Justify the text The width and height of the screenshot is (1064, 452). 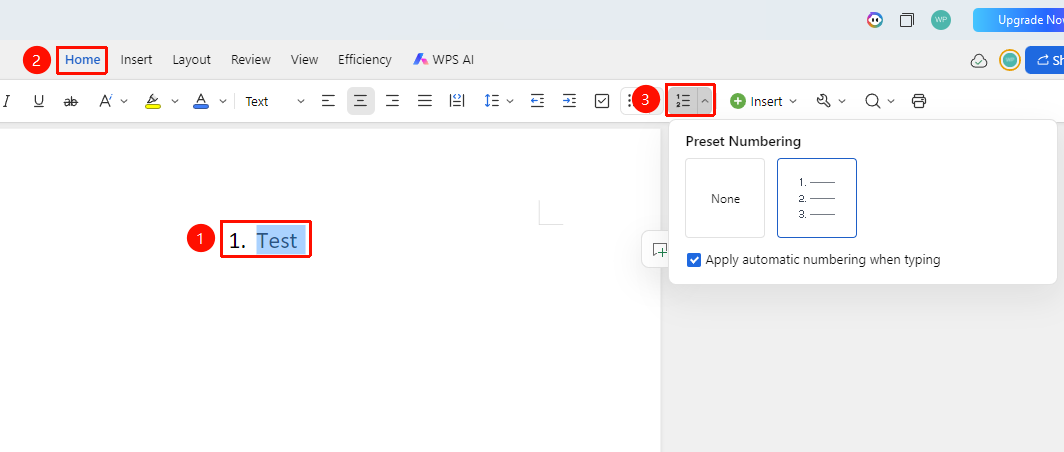point(425,101)
